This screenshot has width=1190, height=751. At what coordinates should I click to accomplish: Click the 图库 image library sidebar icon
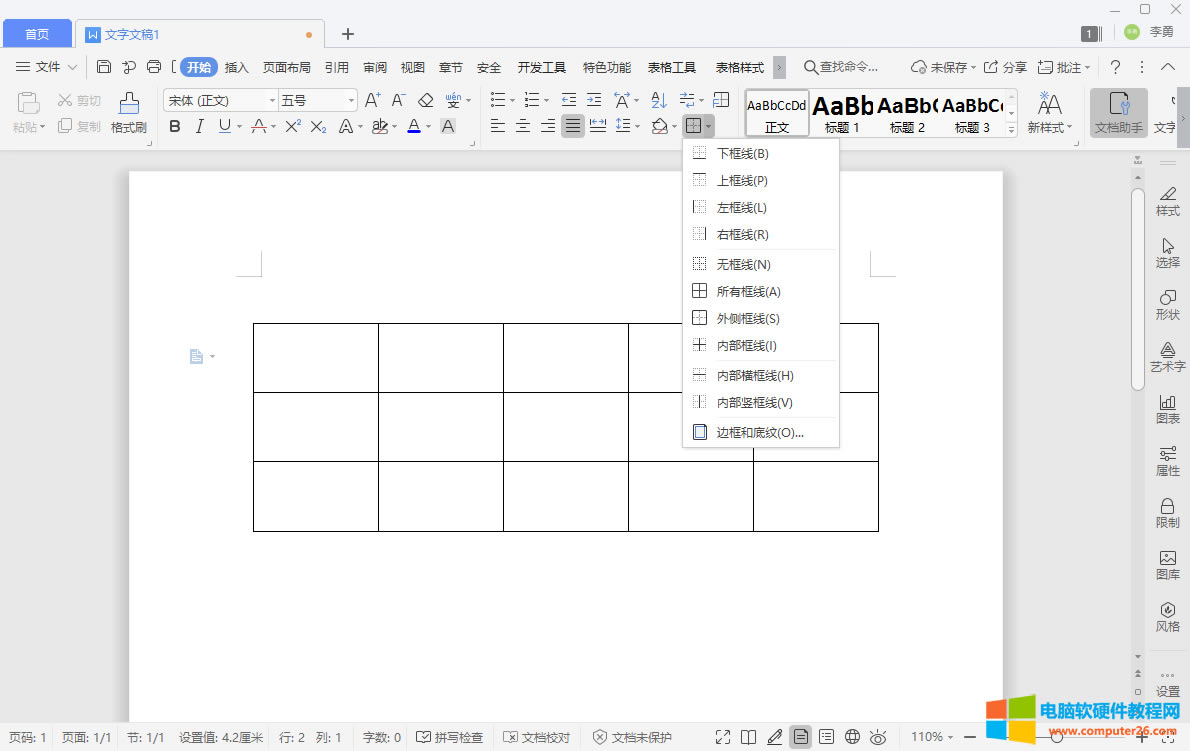click(x=1167, y=564)
